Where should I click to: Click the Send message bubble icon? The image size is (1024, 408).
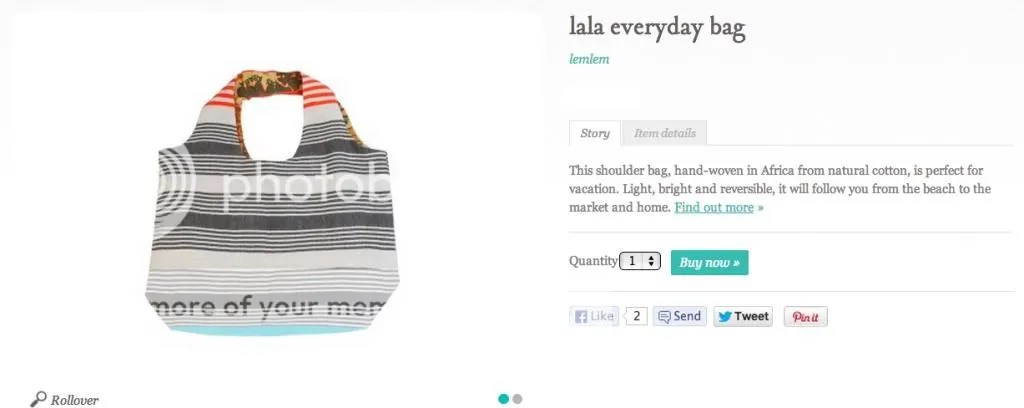click(664, 317)
